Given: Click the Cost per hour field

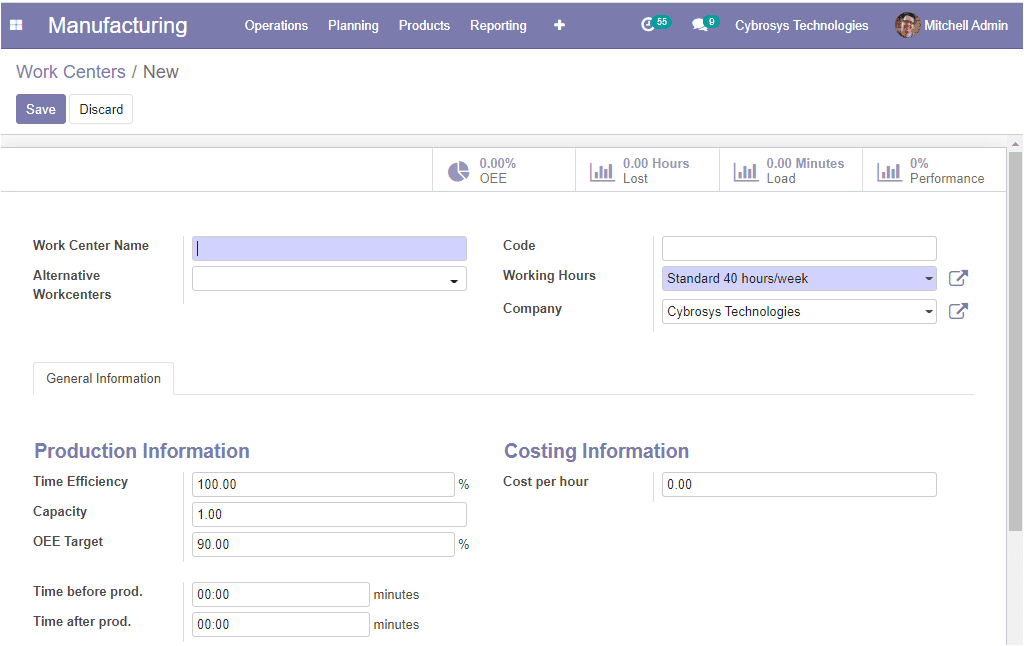Looking at the screenshot, I should coord(799,485).
